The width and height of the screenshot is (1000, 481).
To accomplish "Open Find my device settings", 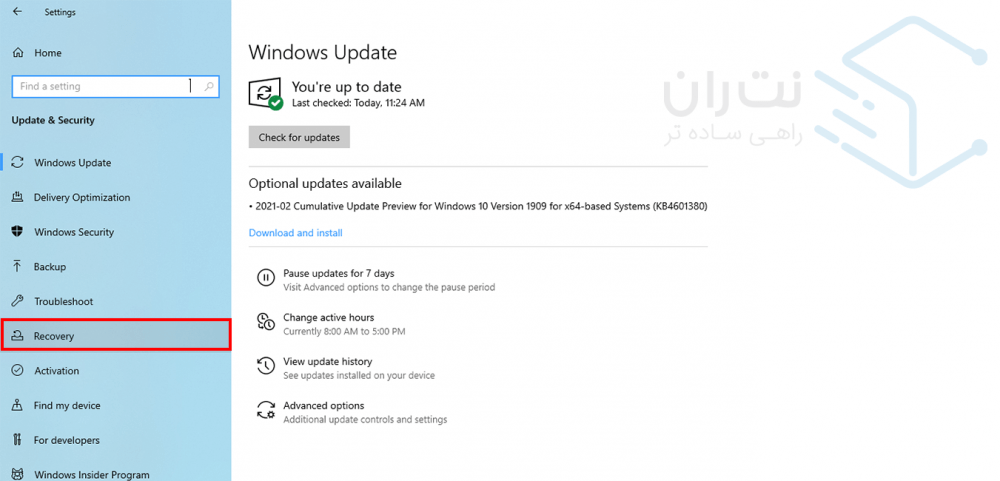I will point(66,406).
